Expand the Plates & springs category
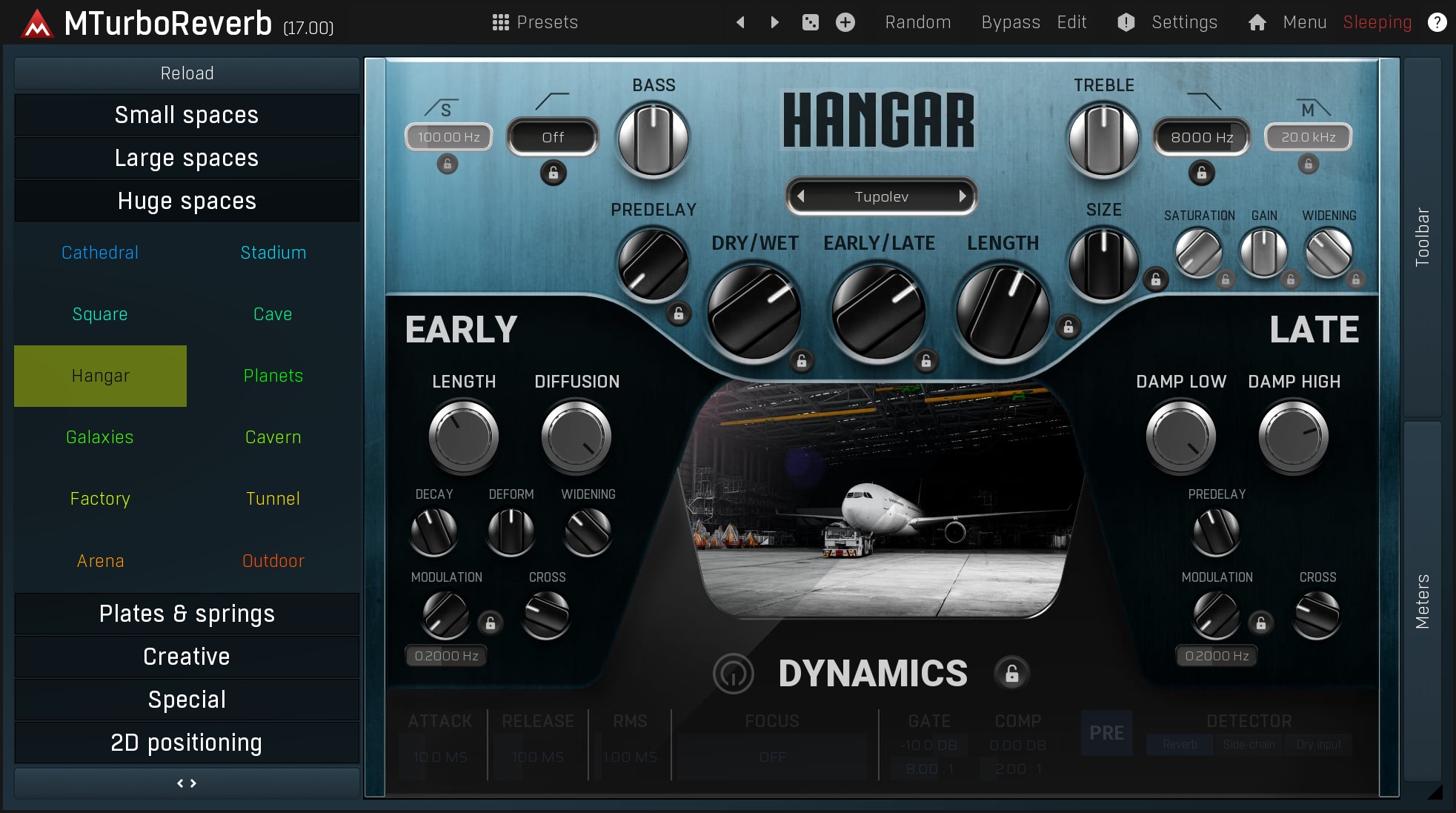The width and height of the screenshot is (1456, 813). point(187,614)
